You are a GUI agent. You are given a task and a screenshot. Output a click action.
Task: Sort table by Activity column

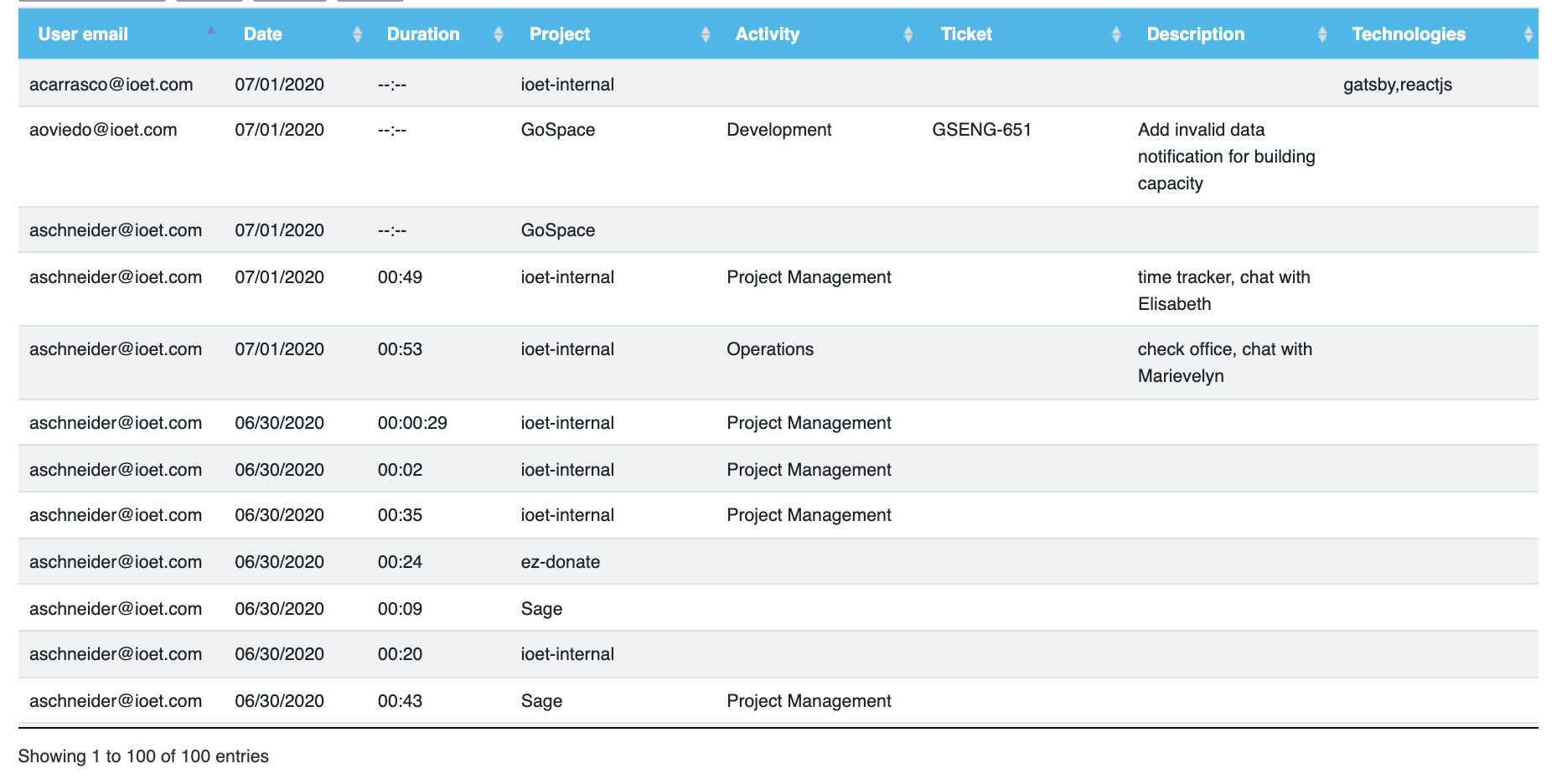click(x=819, y=34)
